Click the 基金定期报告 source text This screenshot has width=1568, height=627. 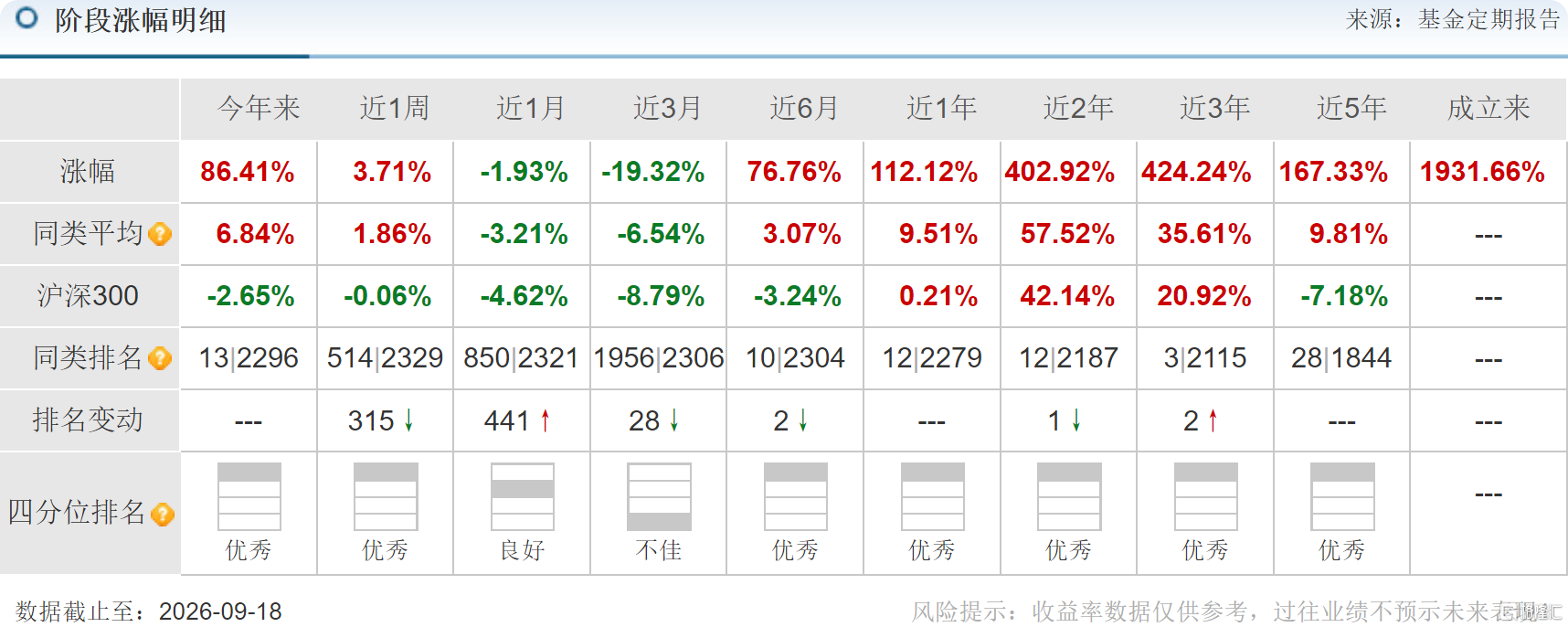1489,19
